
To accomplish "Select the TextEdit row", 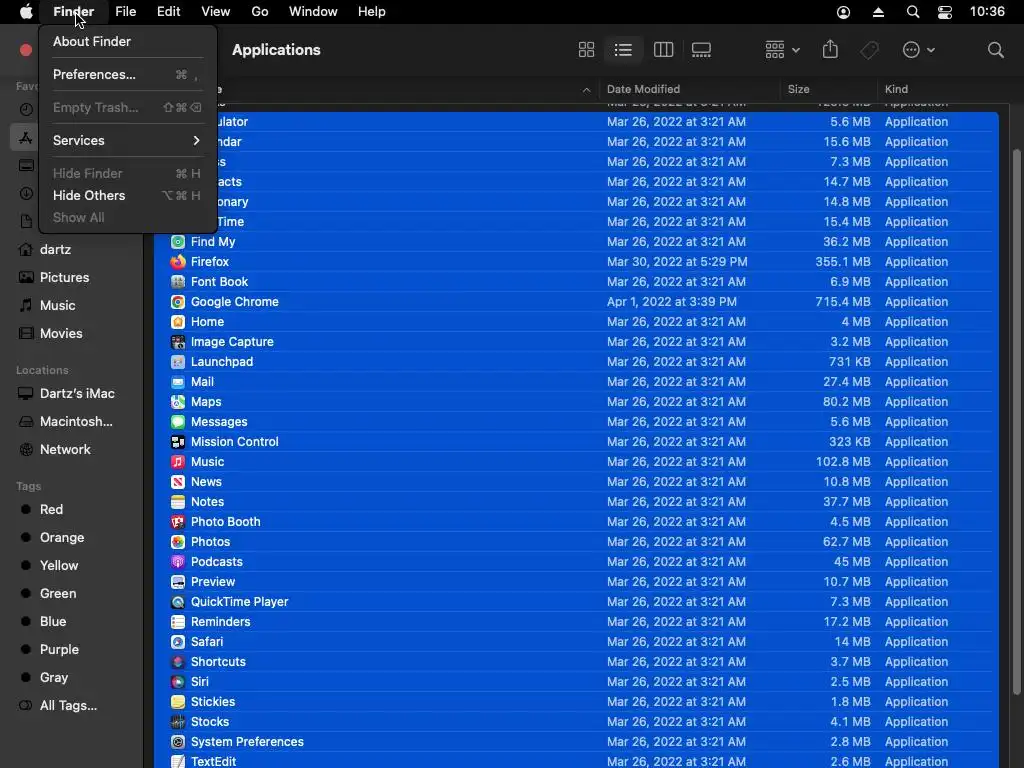I will tap(576, 761).
